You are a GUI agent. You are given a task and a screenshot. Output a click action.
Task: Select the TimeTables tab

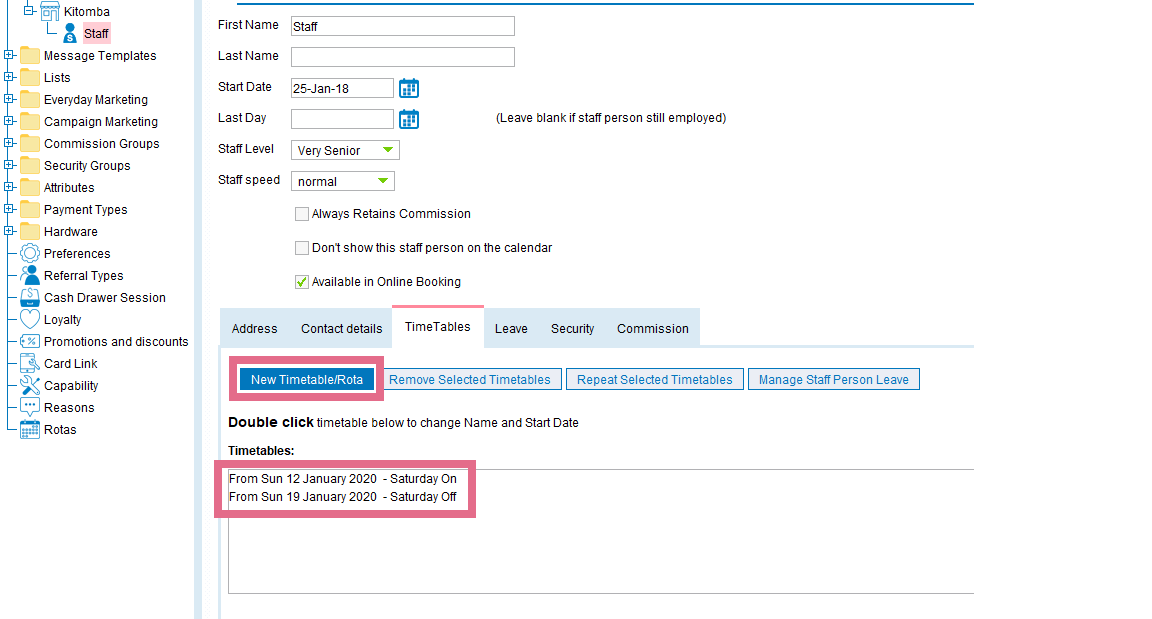[438, 327]
